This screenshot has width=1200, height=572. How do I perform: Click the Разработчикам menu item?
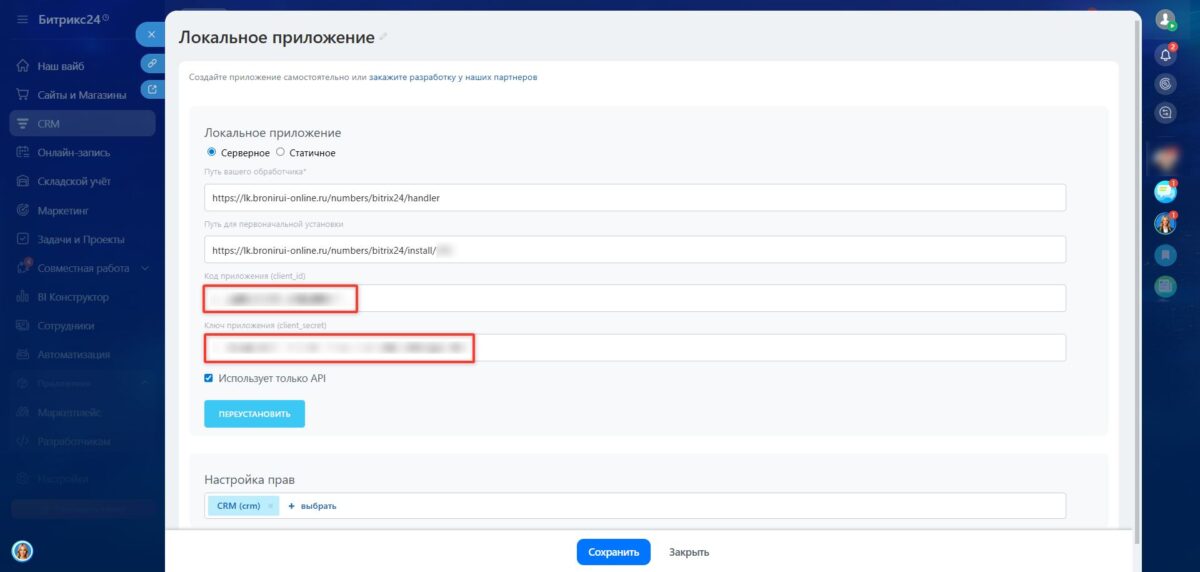[x=74, y=441]
